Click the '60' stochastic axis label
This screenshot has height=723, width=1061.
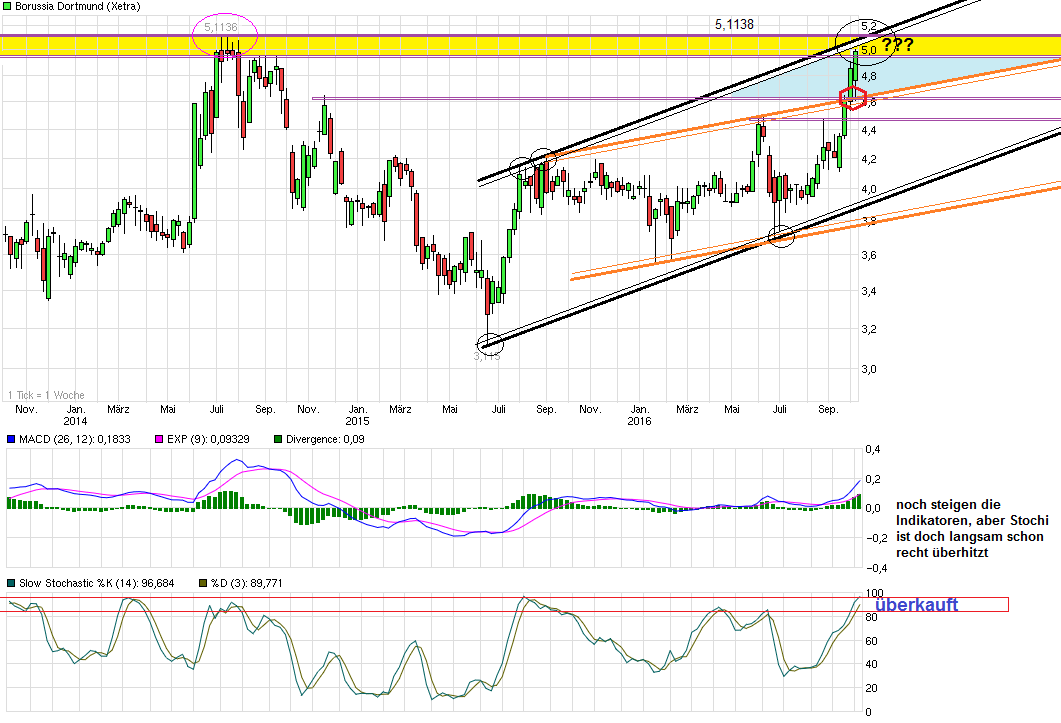pos(872,641)
